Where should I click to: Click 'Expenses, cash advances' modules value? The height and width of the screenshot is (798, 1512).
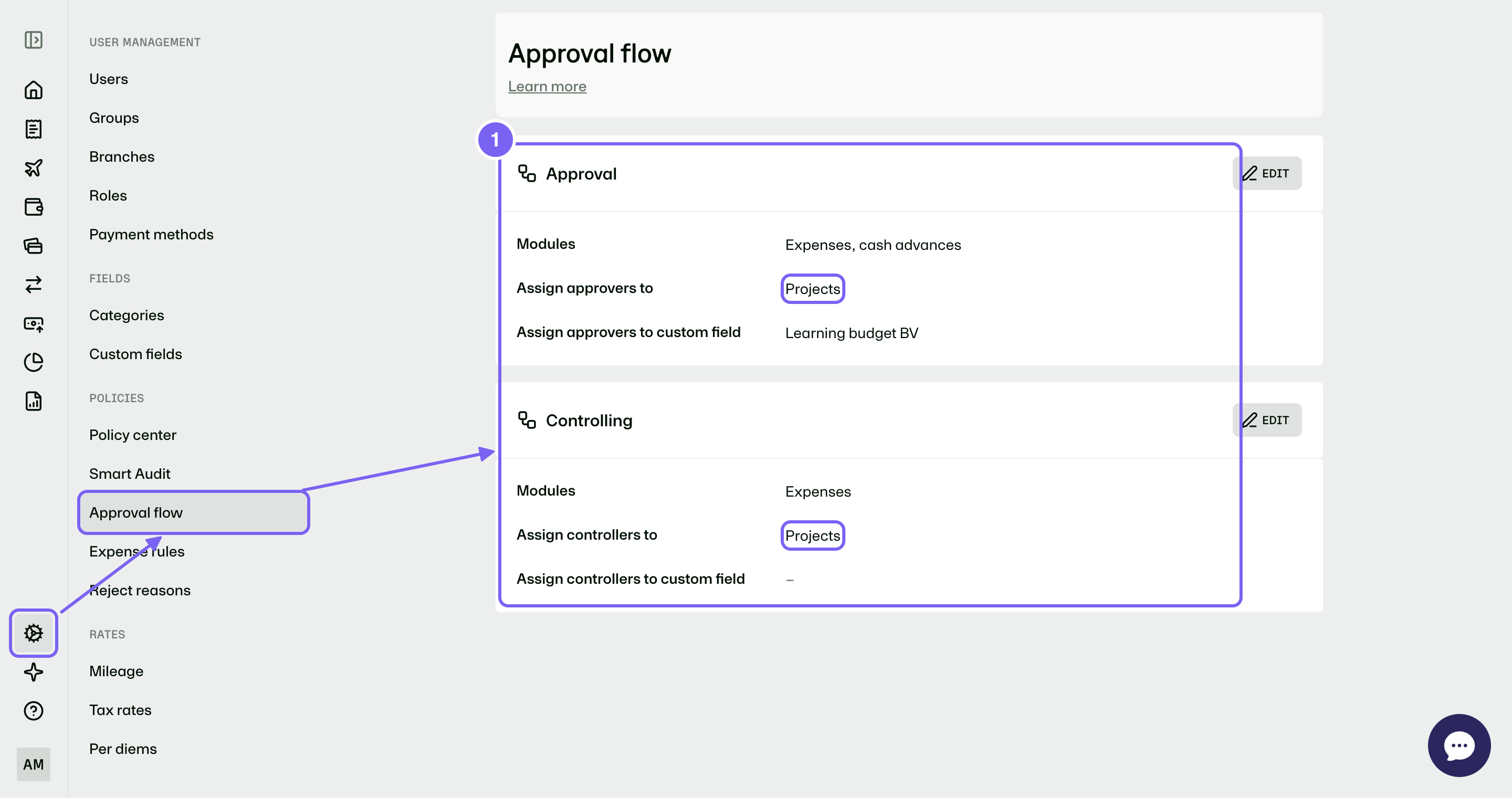tap(873, 245)
